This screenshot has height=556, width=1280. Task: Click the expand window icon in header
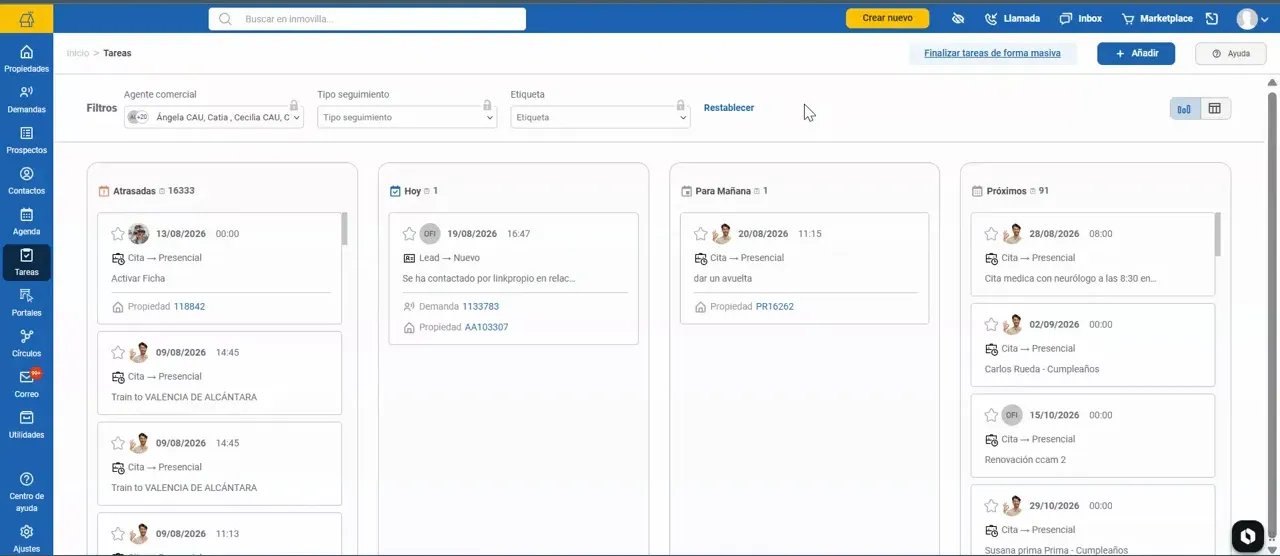pyautogui.click(x=1212, y=18)
